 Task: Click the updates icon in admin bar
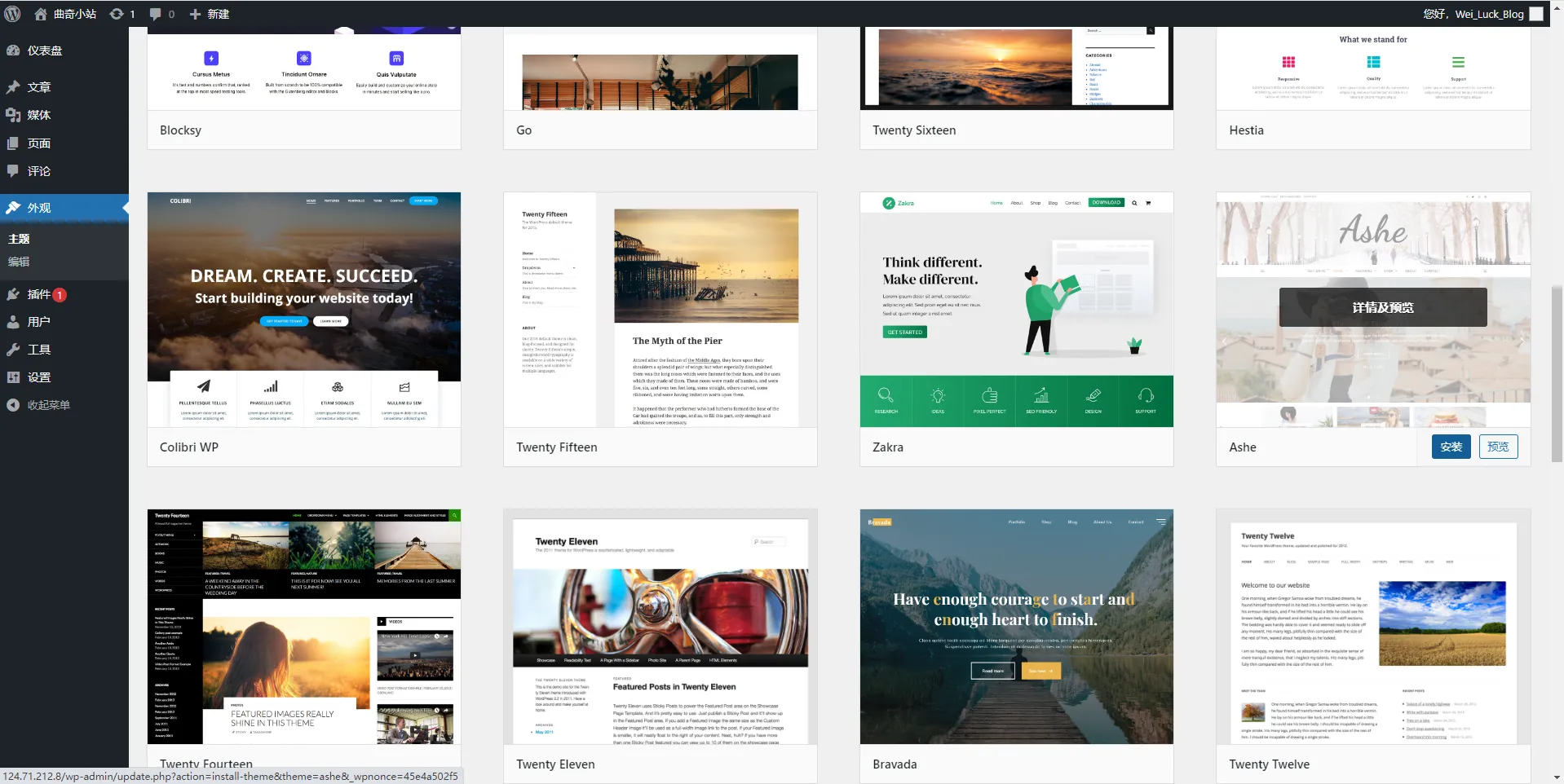coord(117,14)
